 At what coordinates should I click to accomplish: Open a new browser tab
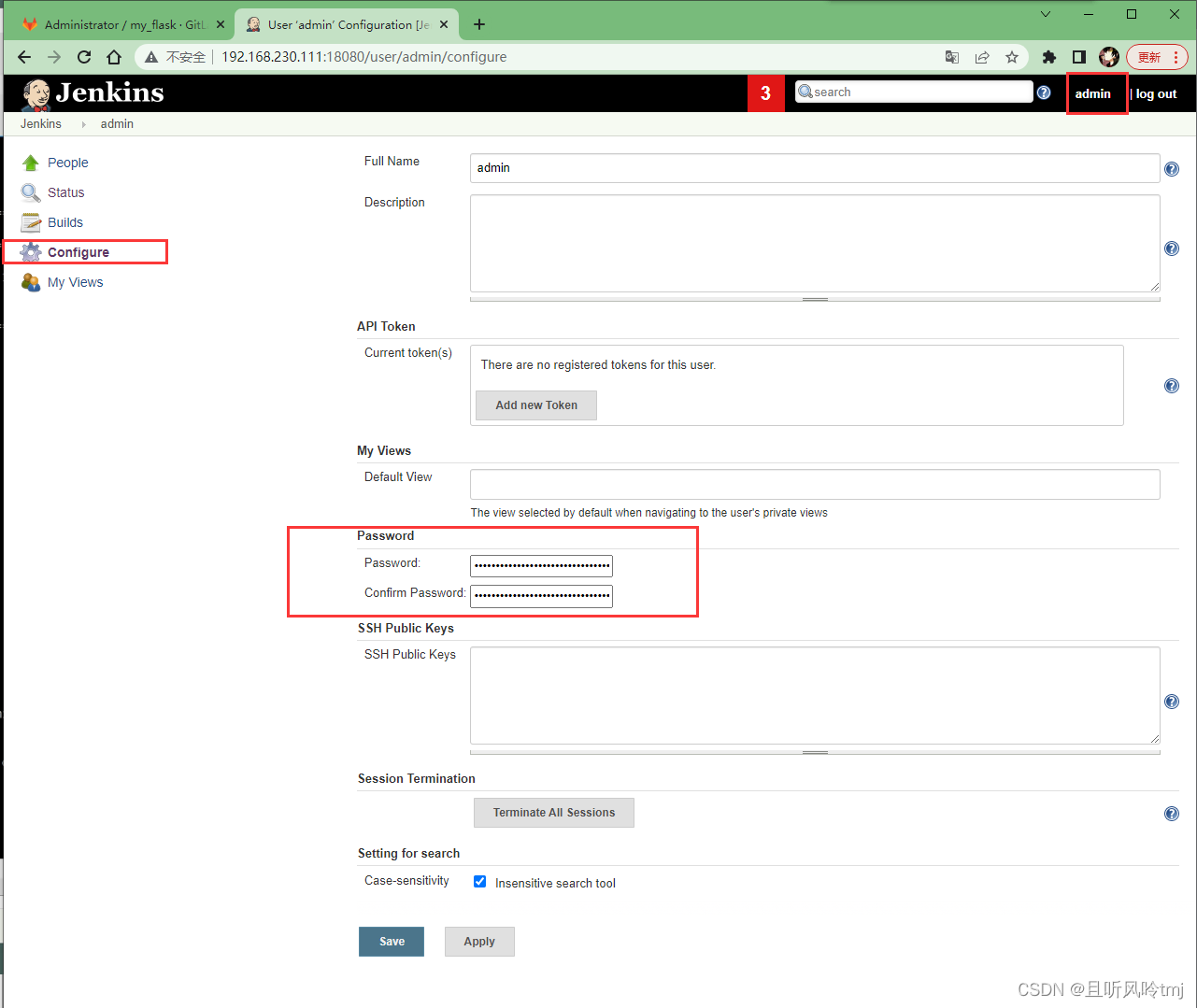[x=479, y=24]
